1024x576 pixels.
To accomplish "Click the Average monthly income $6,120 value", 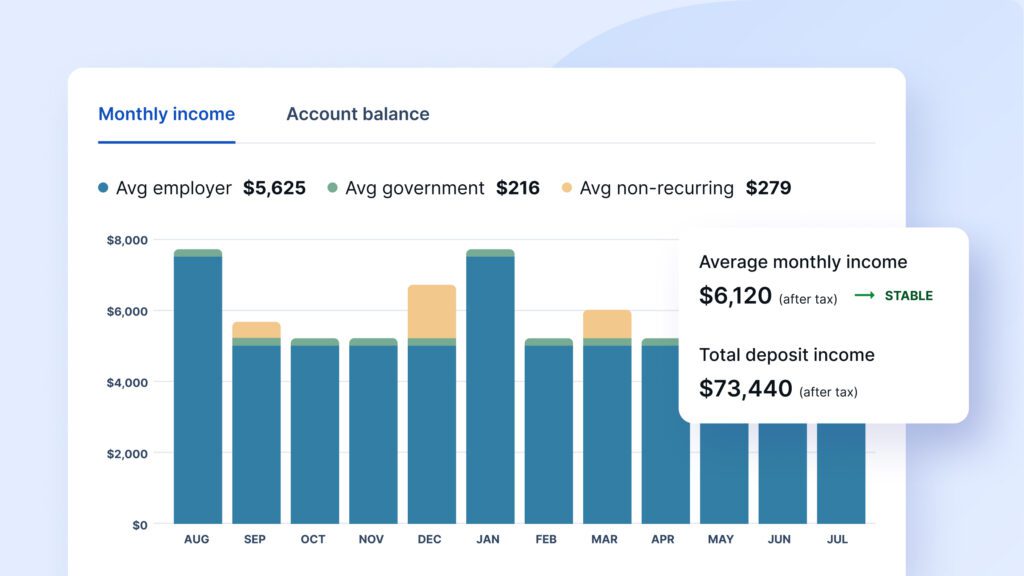I will (x=735, y=296).
